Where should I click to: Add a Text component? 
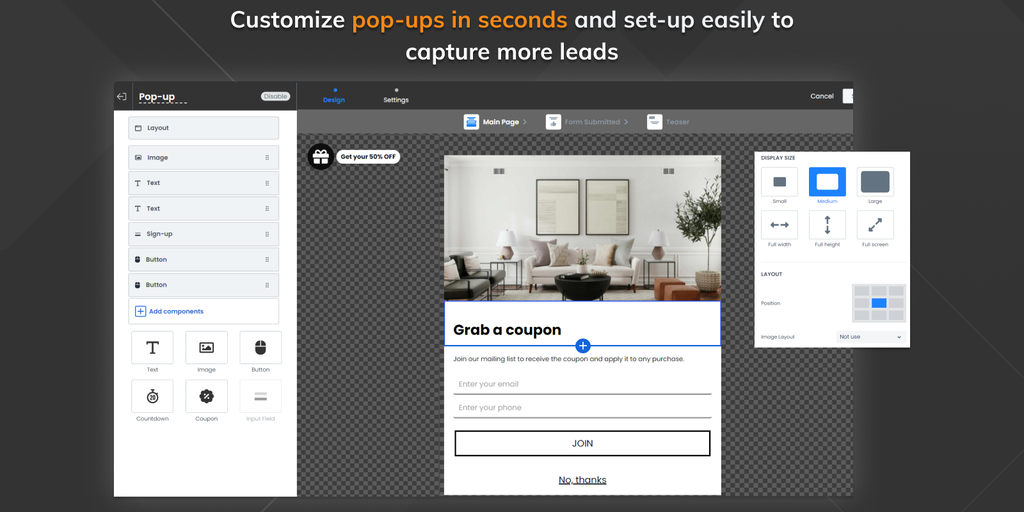click(152, 348)
